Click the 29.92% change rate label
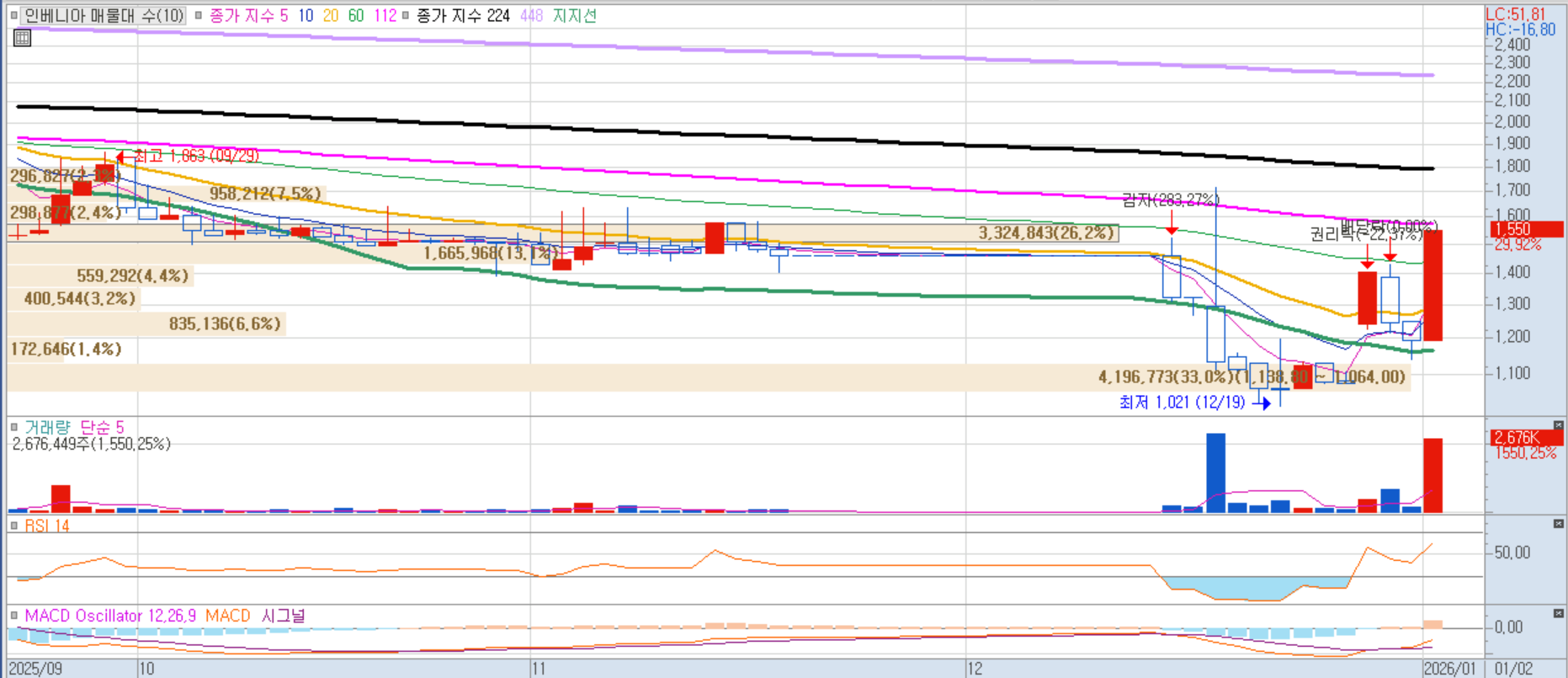This screenshot has width=1568, height=678. 1518,244
